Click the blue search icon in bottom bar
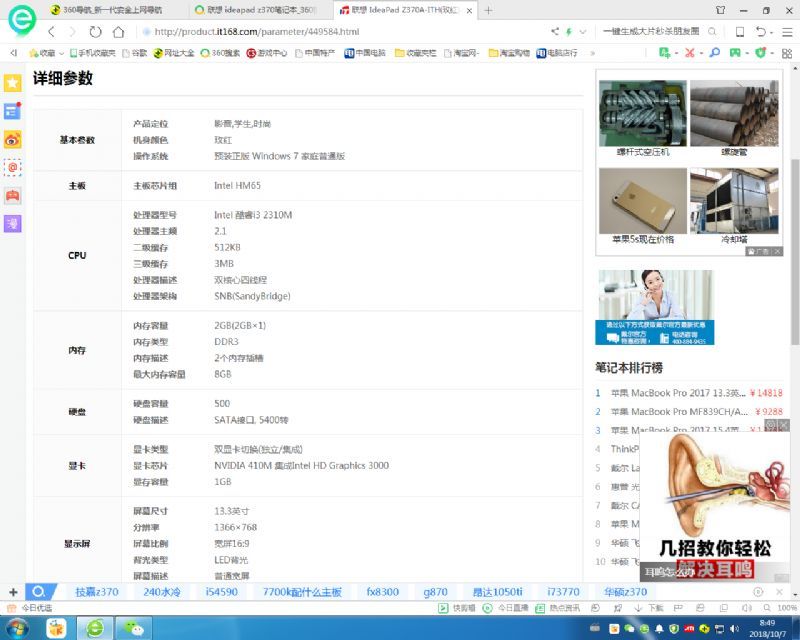The height and width of the screenshot is (640, 800). pos(39,592)
